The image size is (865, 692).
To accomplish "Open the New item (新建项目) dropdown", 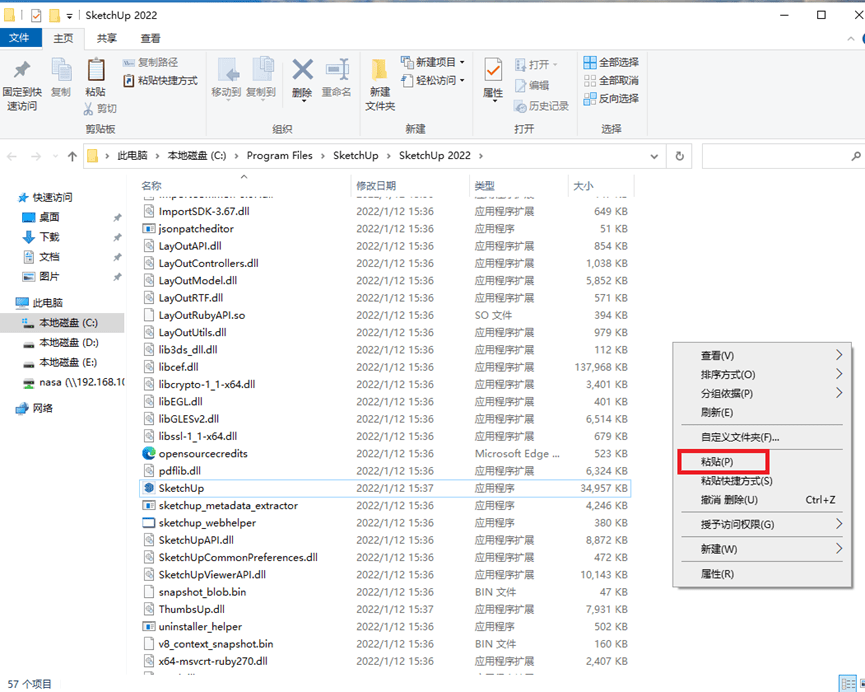I will point(433,62).
